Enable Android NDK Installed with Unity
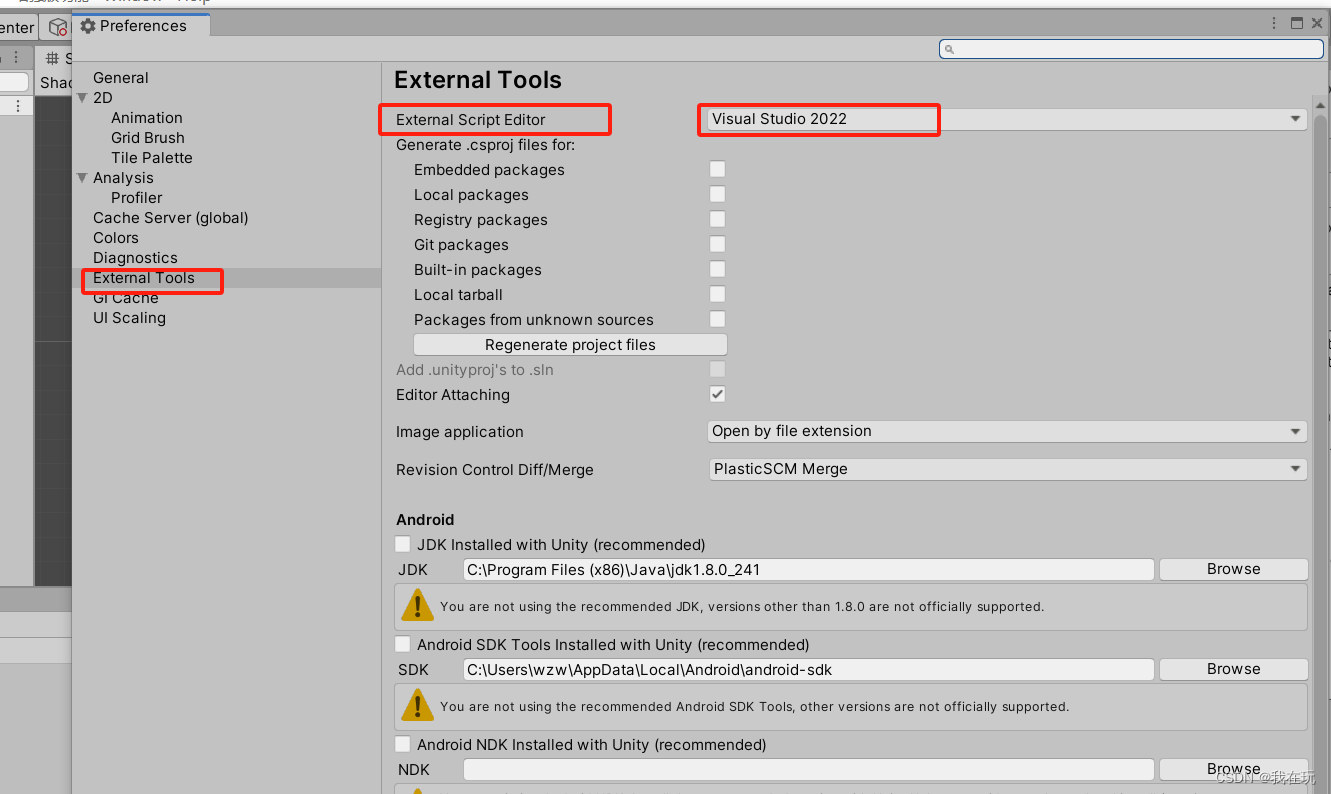This screenshot has width=1331, height=794. click(x=402, y=744)
